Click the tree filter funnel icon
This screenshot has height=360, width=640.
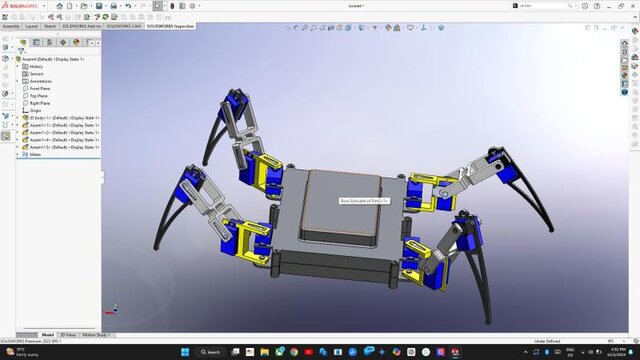[21, 51]
